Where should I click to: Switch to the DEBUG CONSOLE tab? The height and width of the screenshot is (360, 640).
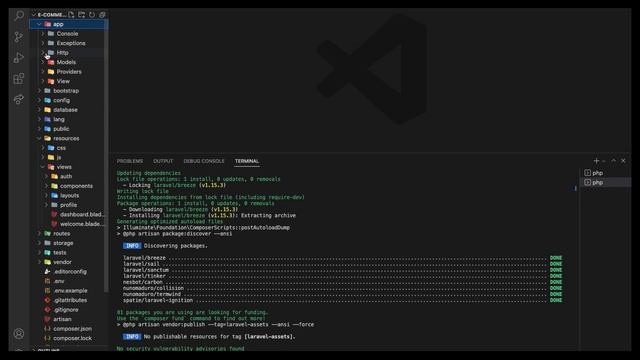click(204, 161)
